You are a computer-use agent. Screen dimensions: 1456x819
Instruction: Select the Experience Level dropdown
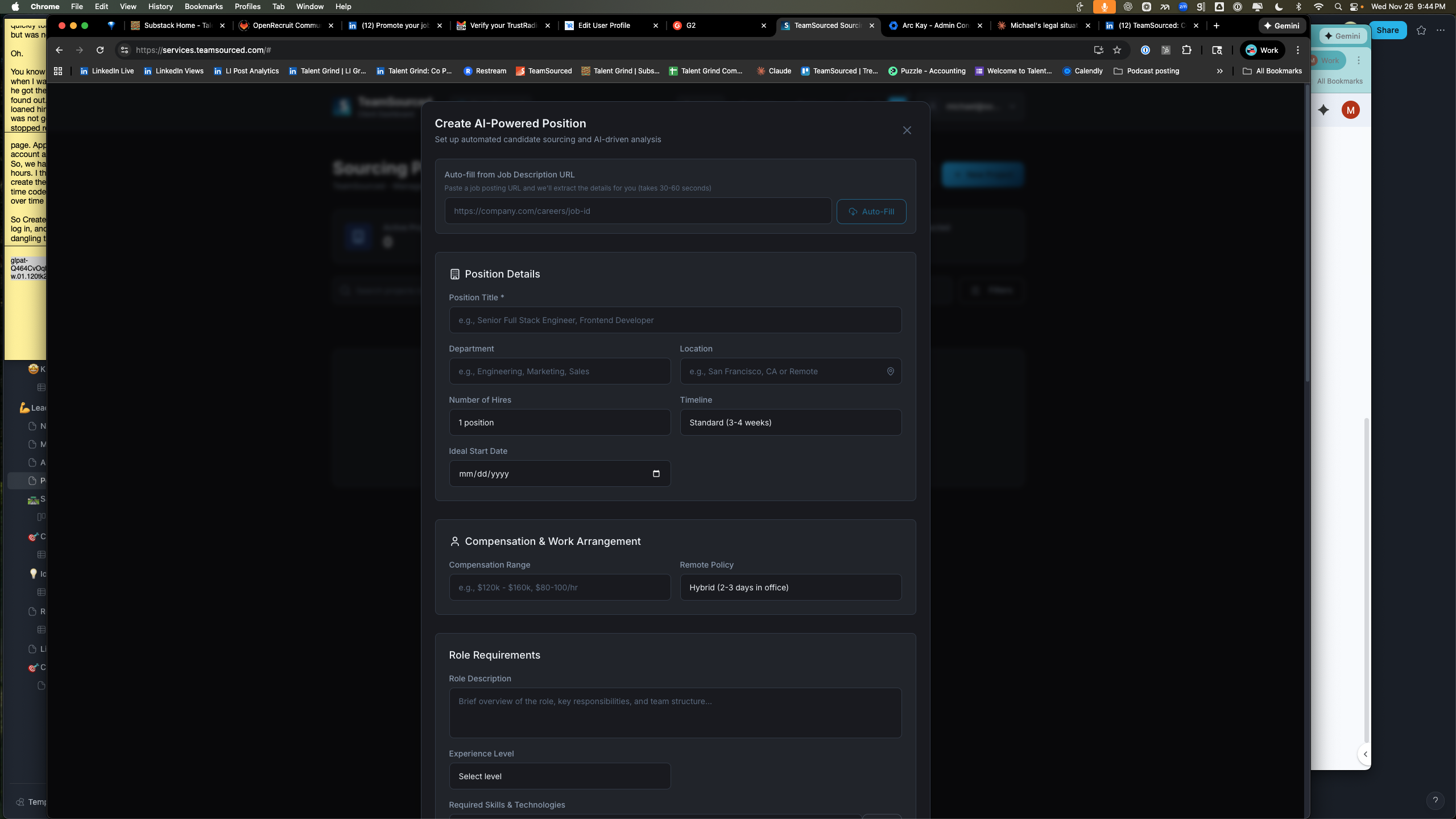pos(559,776)
